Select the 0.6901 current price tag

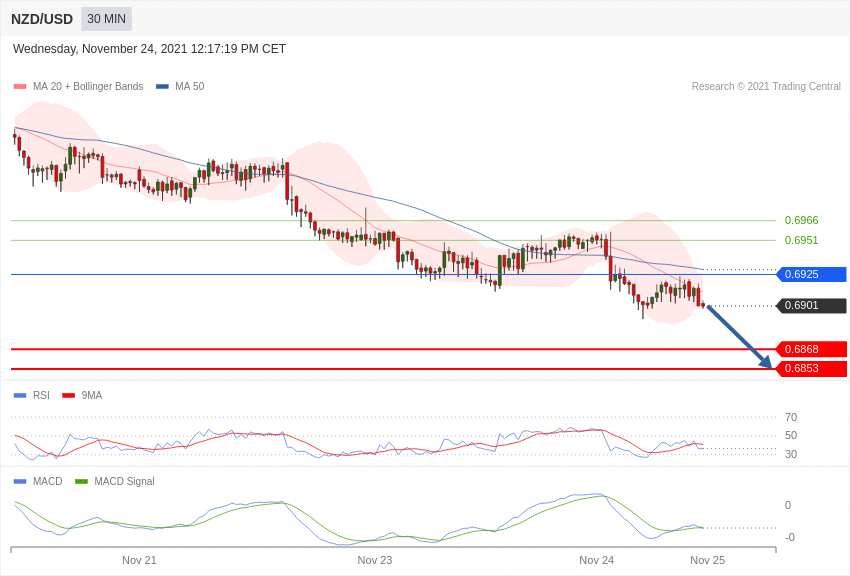pos(812,306)
